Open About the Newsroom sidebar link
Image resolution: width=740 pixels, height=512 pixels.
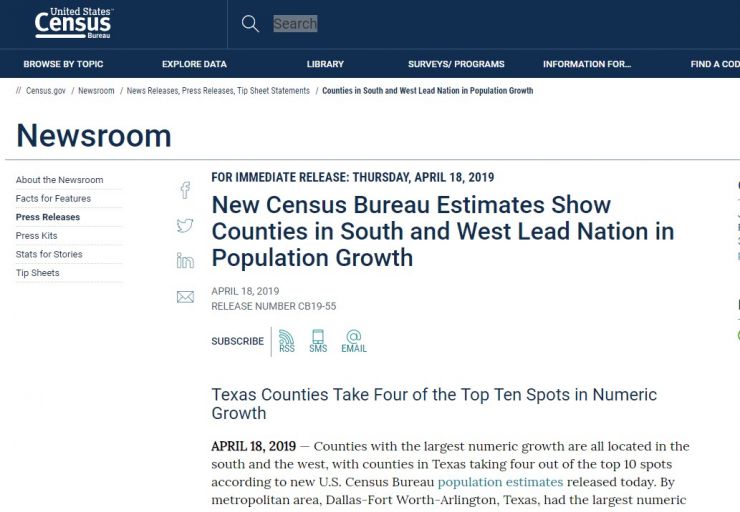(59, 180)
